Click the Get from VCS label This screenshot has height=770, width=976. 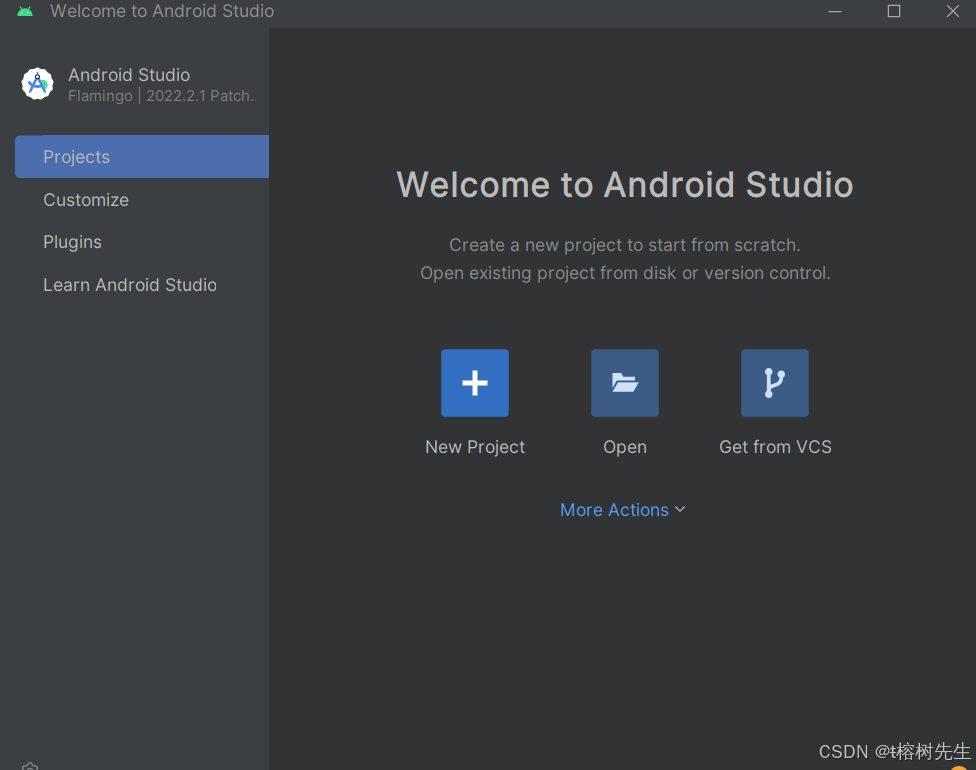tap(776, 447)
